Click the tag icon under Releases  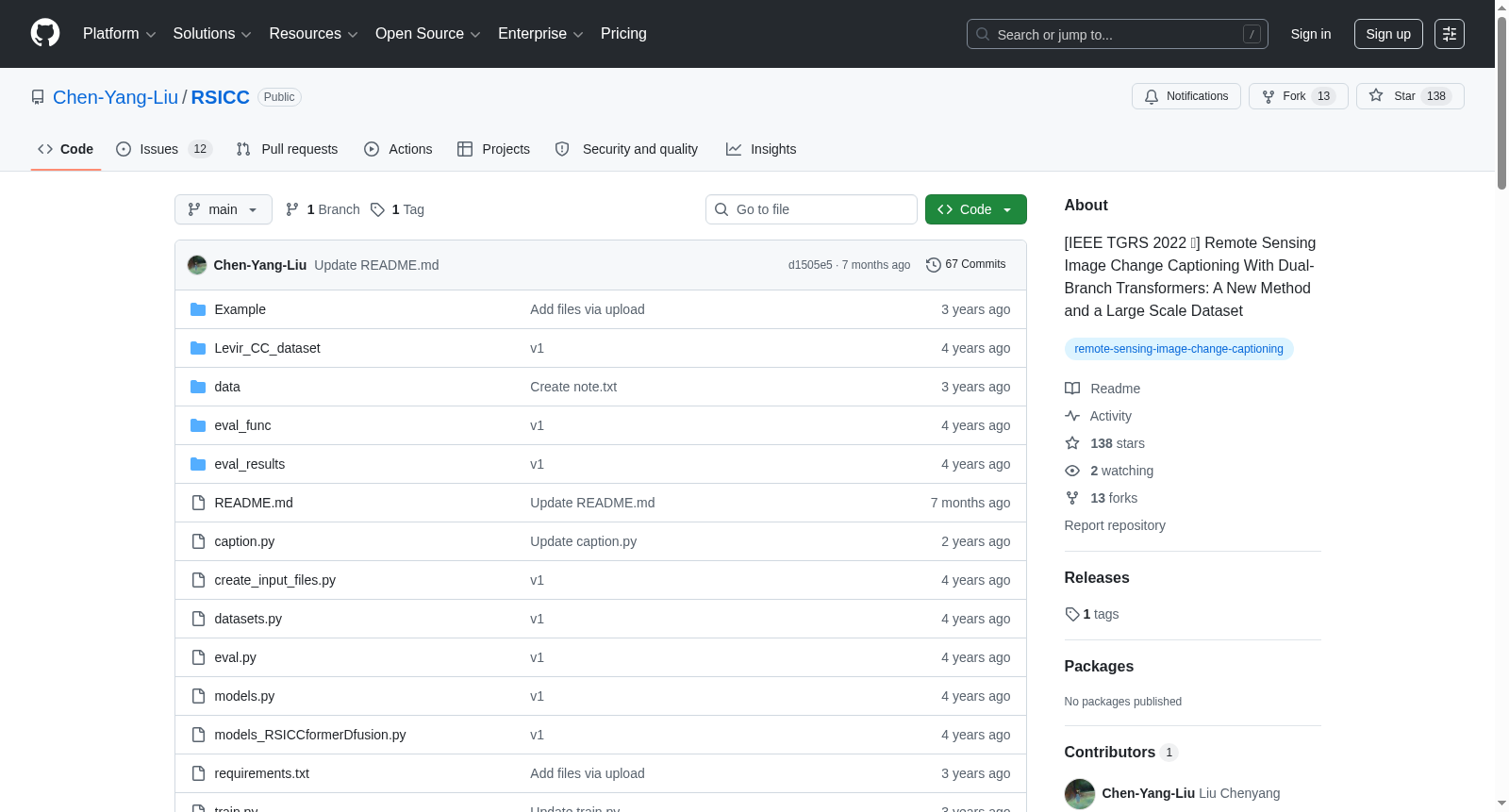(1072, 614)
